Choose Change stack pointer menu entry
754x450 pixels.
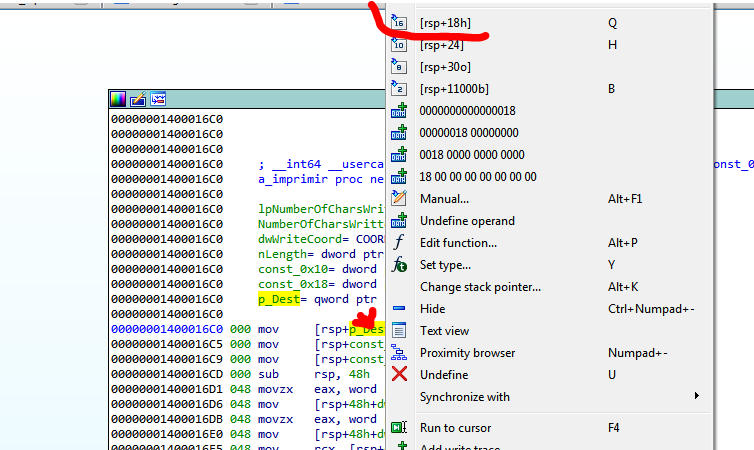pyautogui.click(x=480, y=287)
